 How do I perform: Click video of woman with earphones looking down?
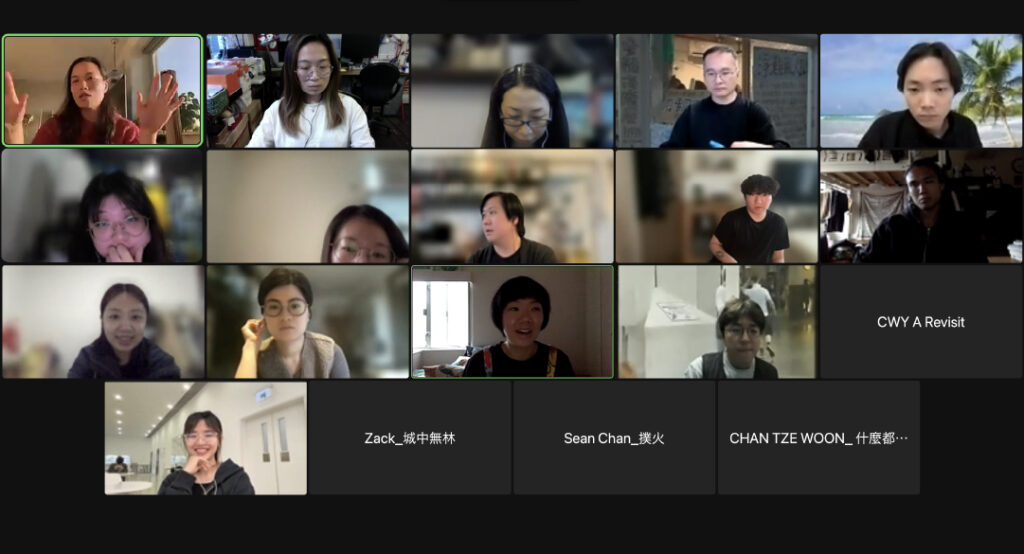[512, 91]
